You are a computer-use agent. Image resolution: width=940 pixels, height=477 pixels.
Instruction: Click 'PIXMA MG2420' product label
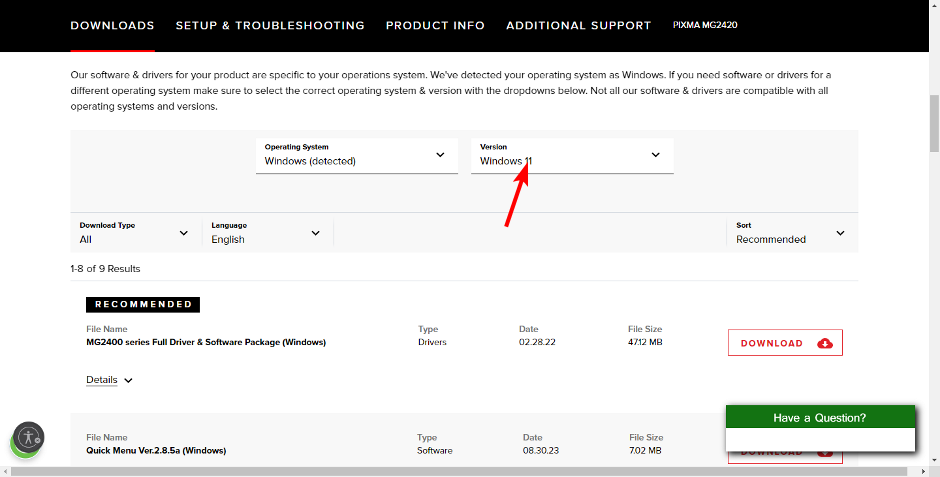tap(705, 25)
